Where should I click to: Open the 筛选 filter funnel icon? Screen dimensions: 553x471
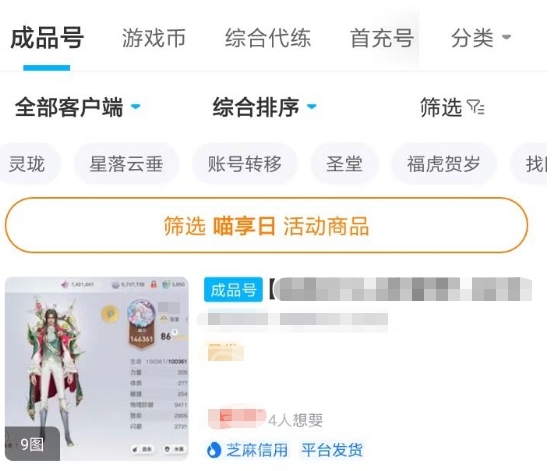tap(475, 107)
